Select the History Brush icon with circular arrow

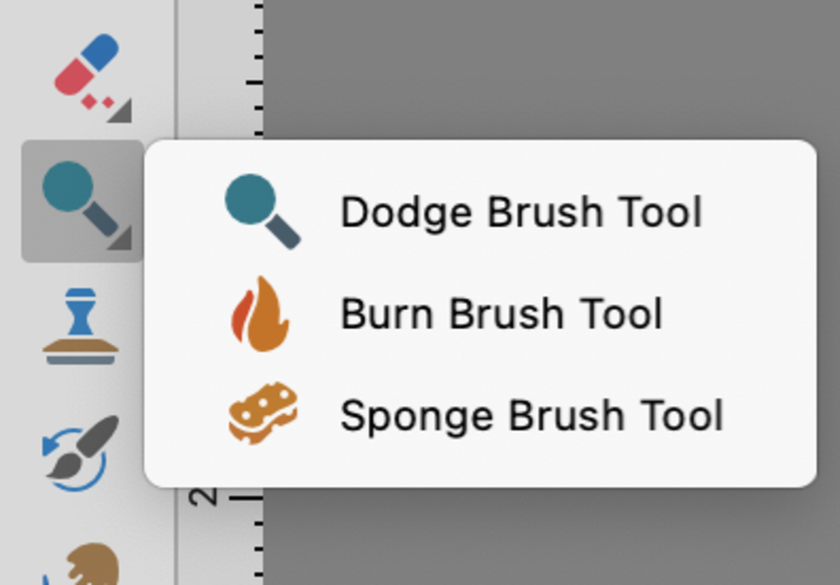(x=82, y=448)
